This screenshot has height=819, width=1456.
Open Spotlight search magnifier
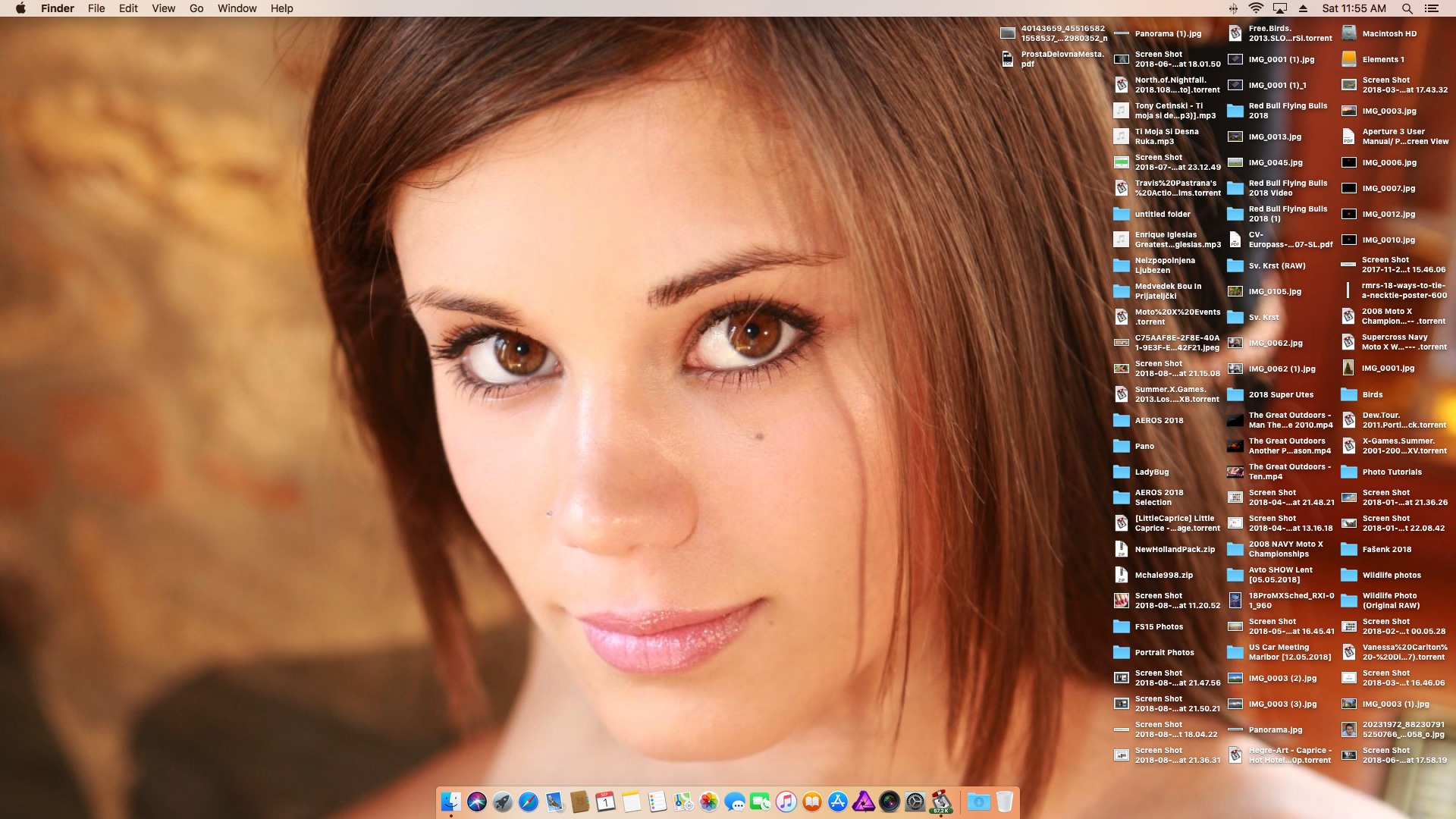coord(1407,8)
